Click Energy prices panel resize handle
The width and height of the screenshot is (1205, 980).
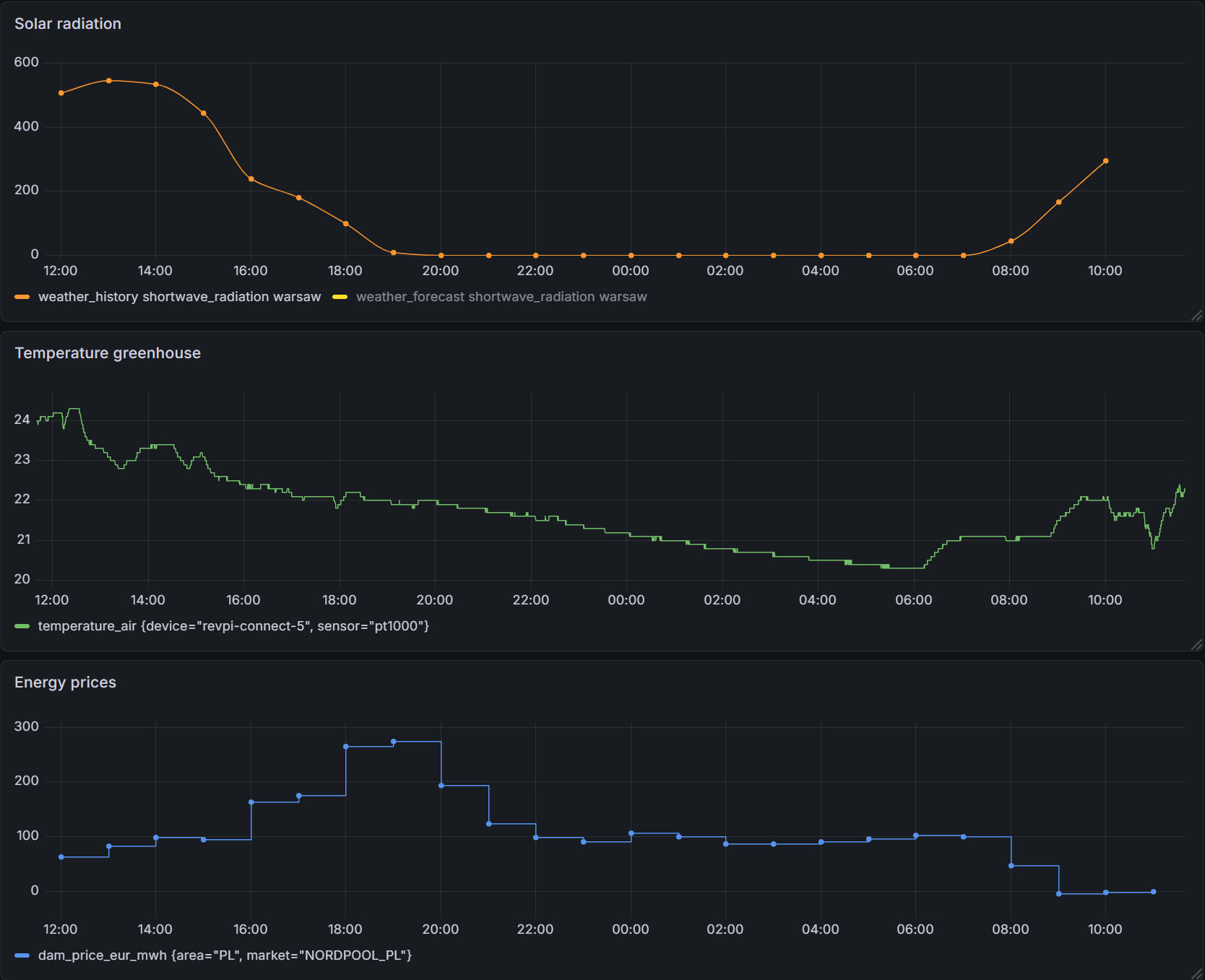tap(1196, 974)
